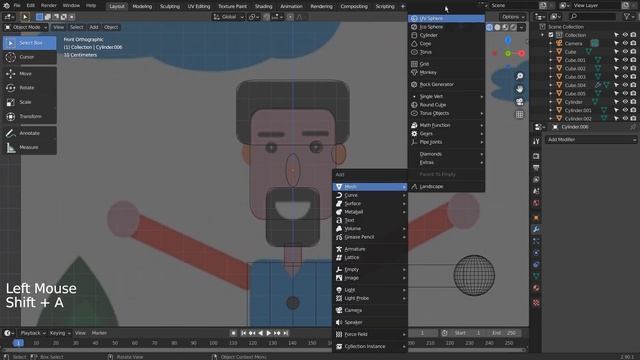Toggle visibility of Cylinder.001
Screen dimensions: 640x360
625,111
